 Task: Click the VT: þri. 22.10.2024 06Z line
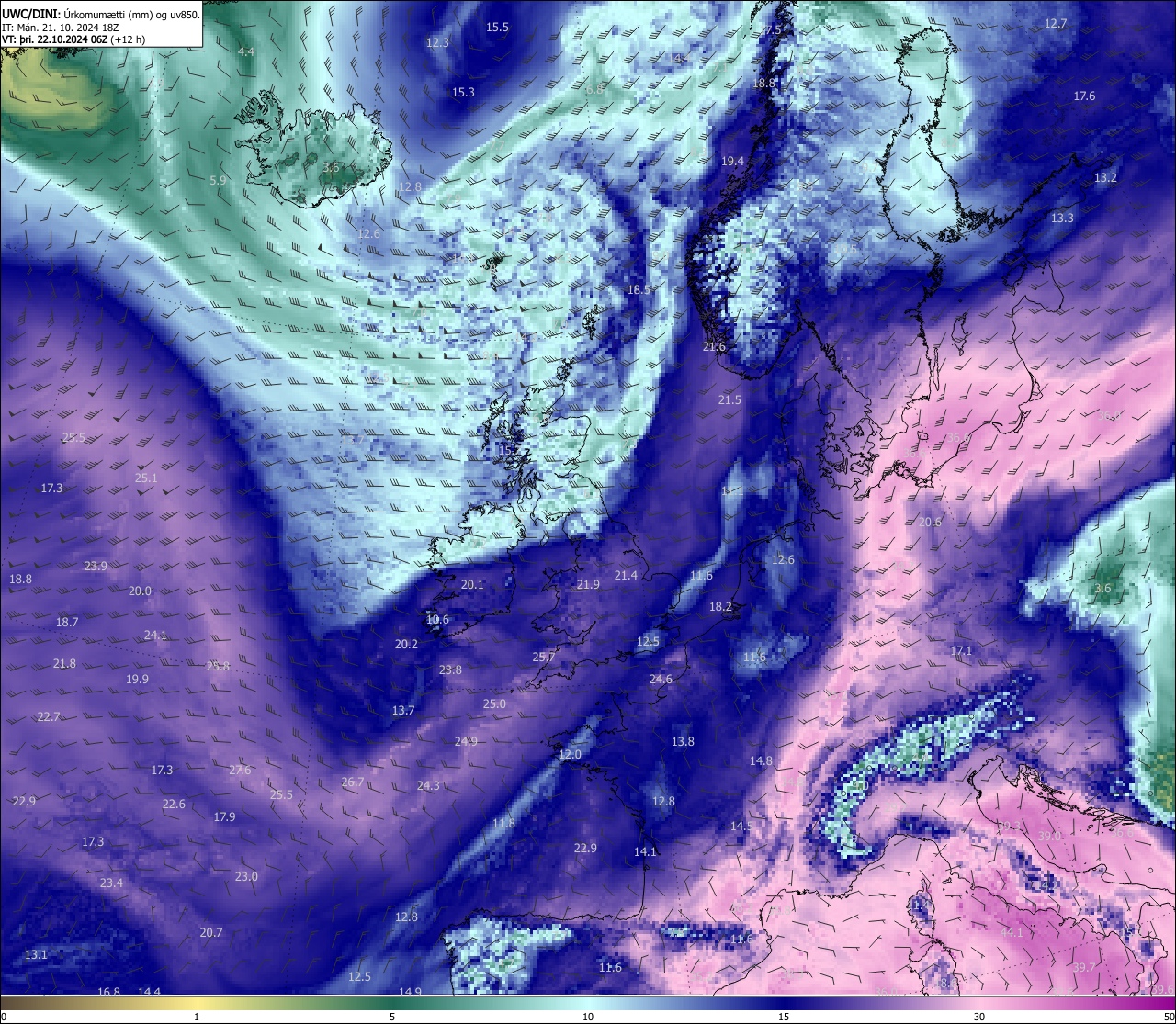73,39
